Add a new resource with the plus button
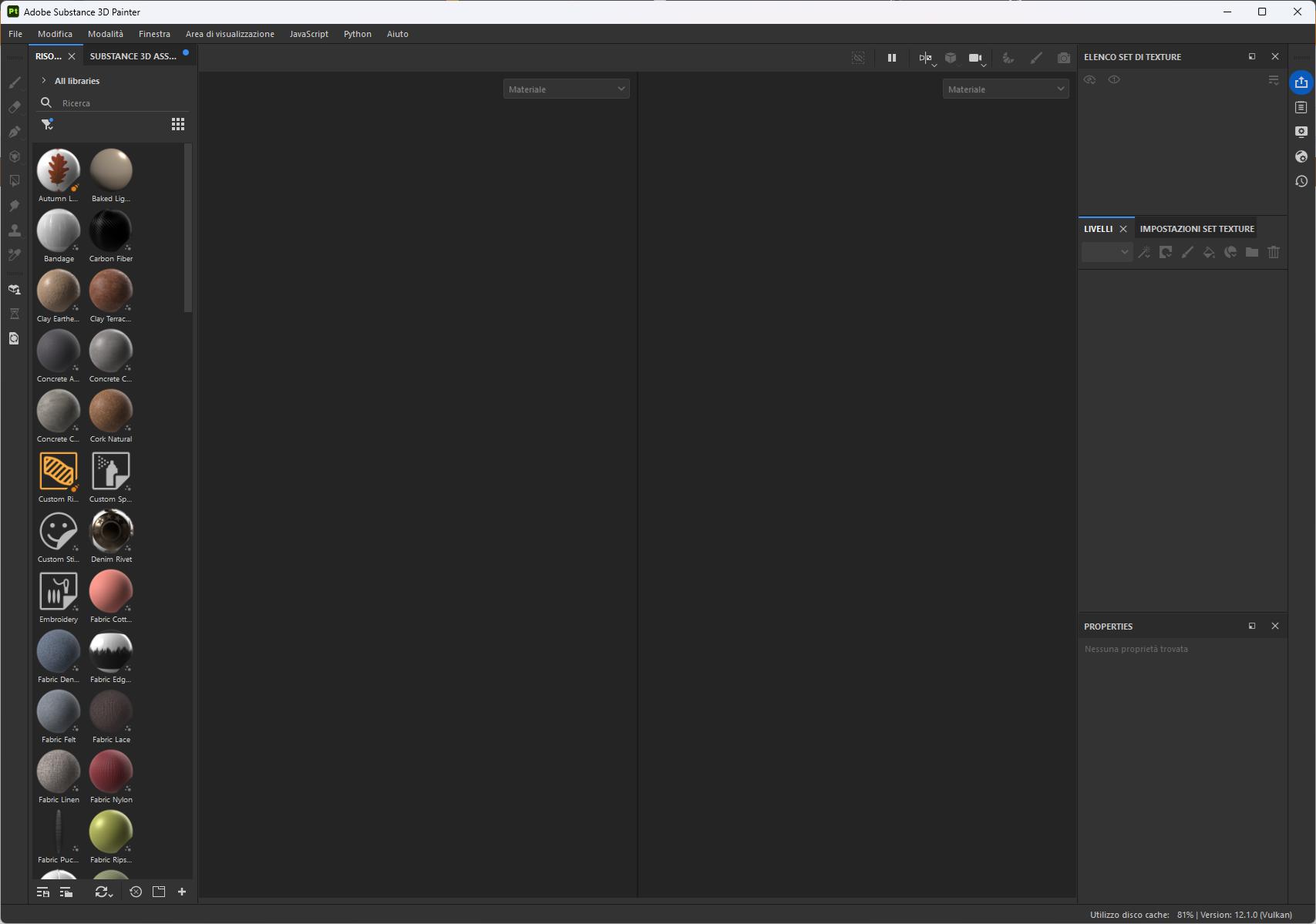 [182, 892]
